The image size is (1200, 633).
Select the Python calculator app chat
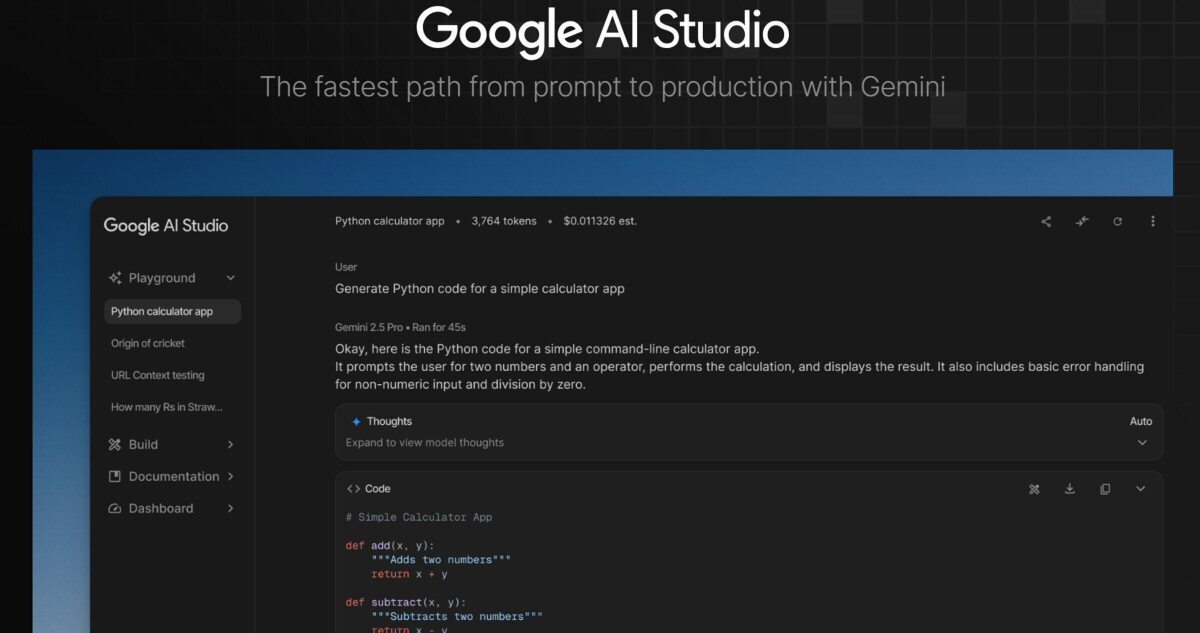coord(172,311)
